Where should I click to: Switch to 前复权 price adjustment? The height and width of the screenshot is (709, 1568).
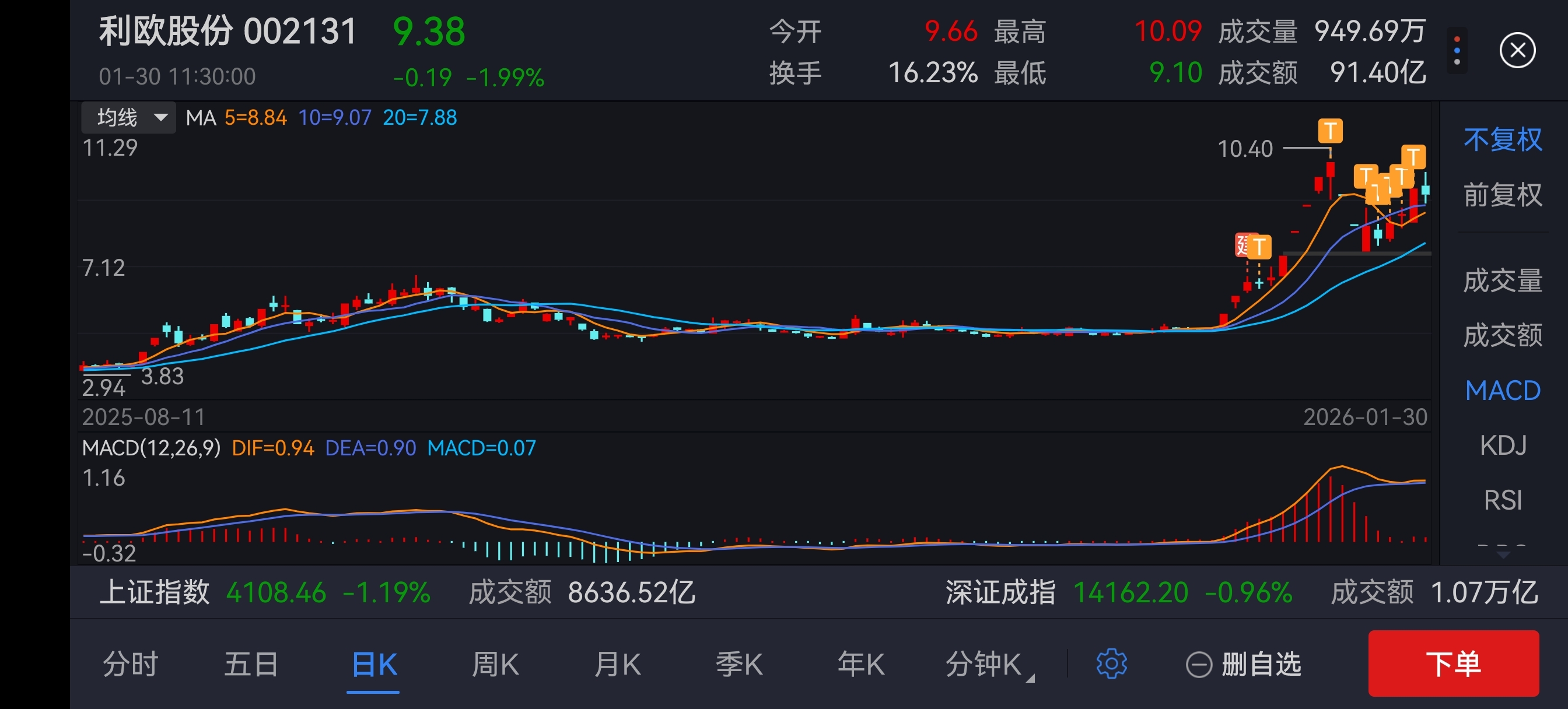tap(1502, 195)
